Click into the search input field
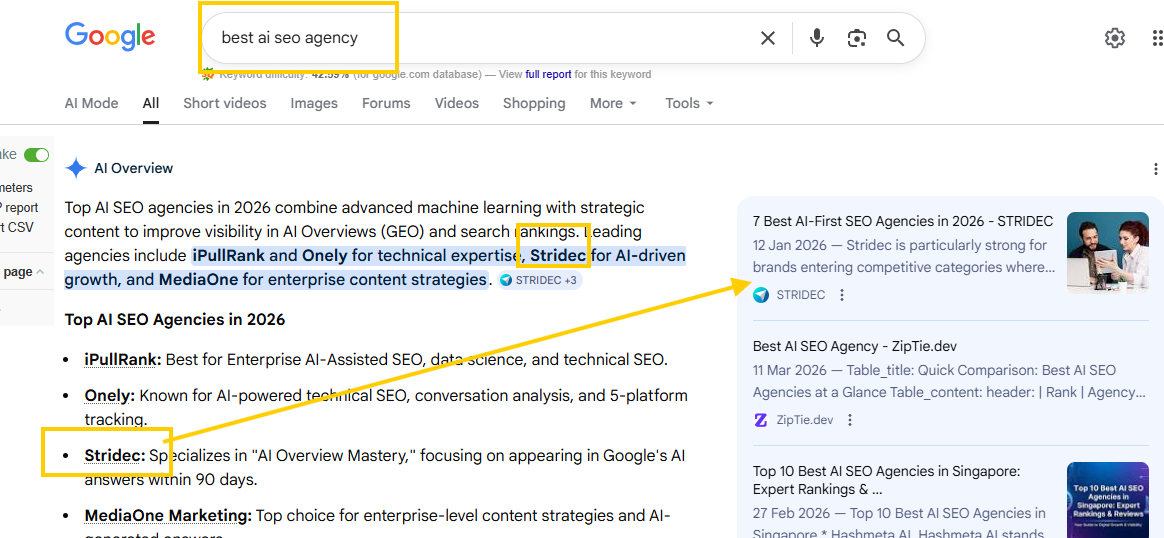Screen dimensions: 1164x538 click(x=480, y=38)
